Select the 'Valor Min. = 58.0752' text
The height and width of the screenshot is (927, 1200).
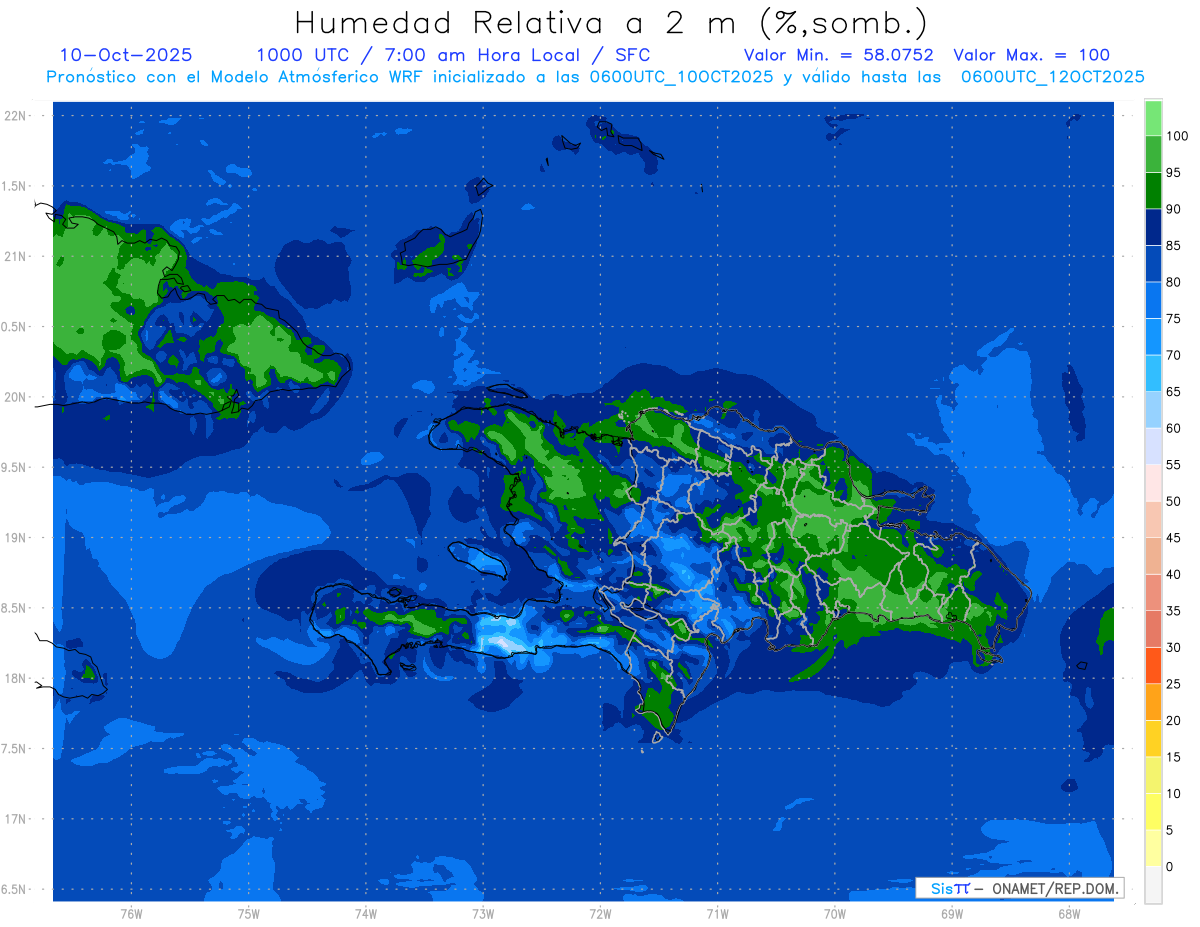pyautogui.click(x=838, y=55)
